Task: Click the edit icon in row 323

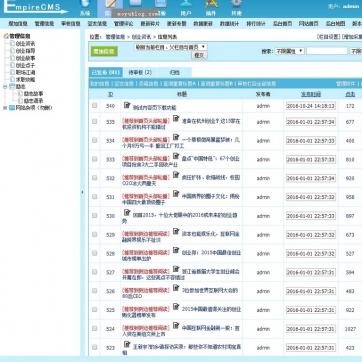Action: [127, 344]
